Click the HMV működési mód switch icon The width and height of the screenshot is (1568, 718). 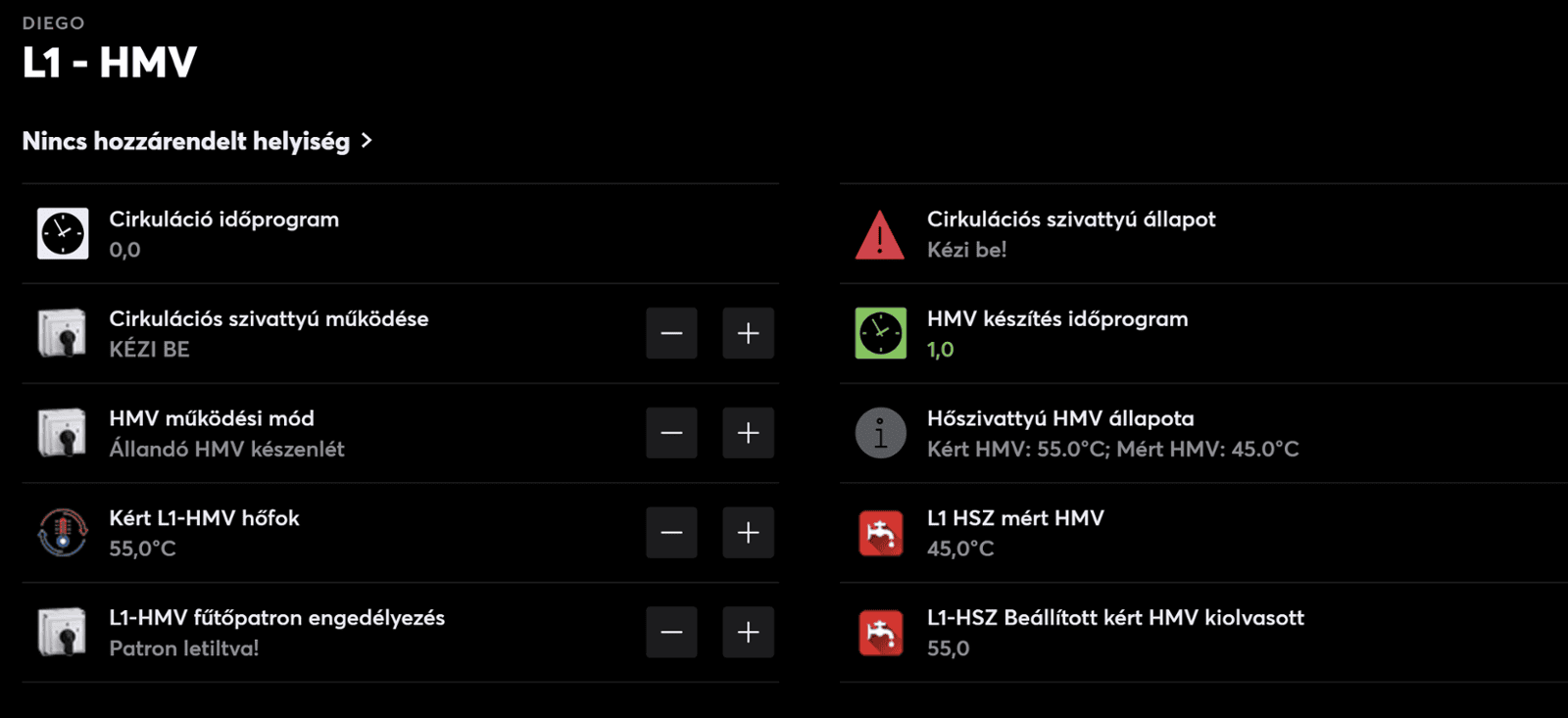(x=63, y=433)
